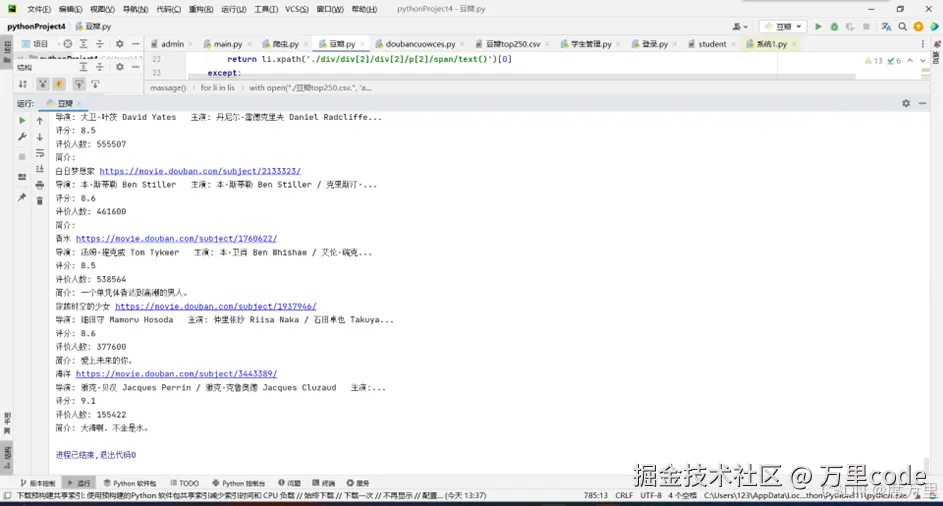The height and width of the screenshot is (506, 943).
Task: Click the print icon in run console toolbar
Action: 40,185
